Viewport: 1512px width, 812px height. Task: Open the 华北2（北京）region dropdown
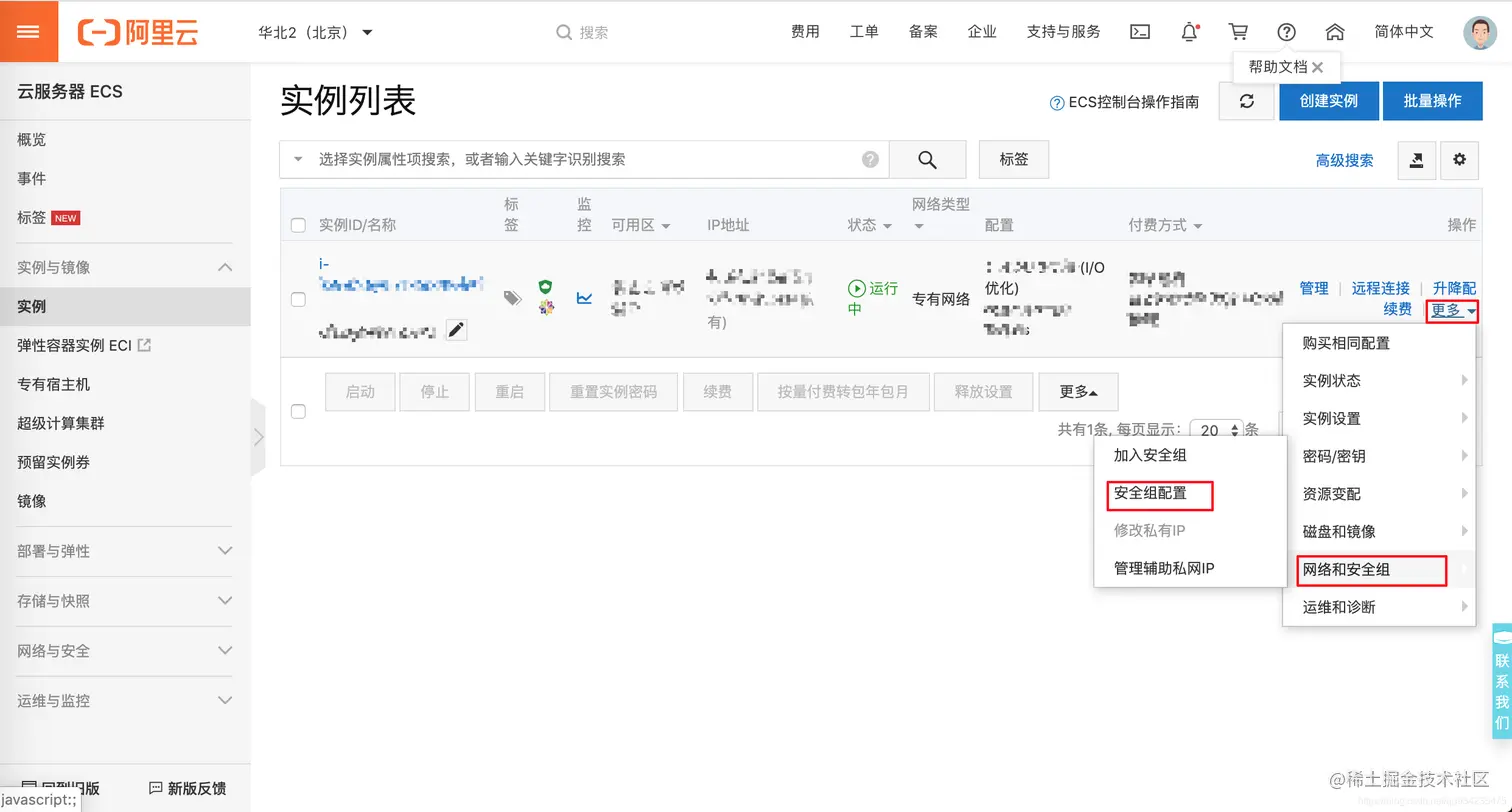pyautogui.click(x=315, y=32)
